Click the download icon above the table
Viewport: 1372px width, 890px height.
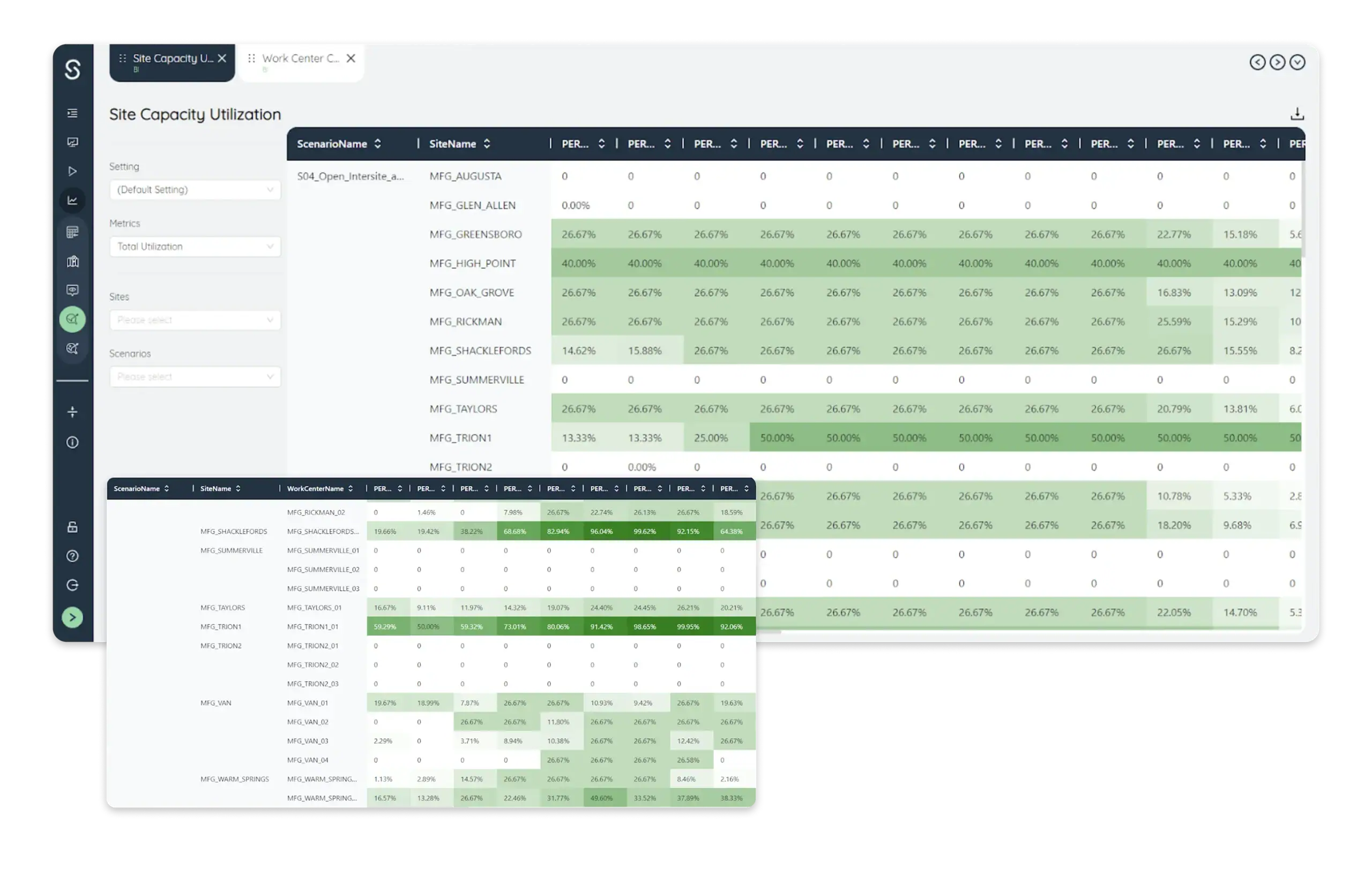click(1297, 114)
